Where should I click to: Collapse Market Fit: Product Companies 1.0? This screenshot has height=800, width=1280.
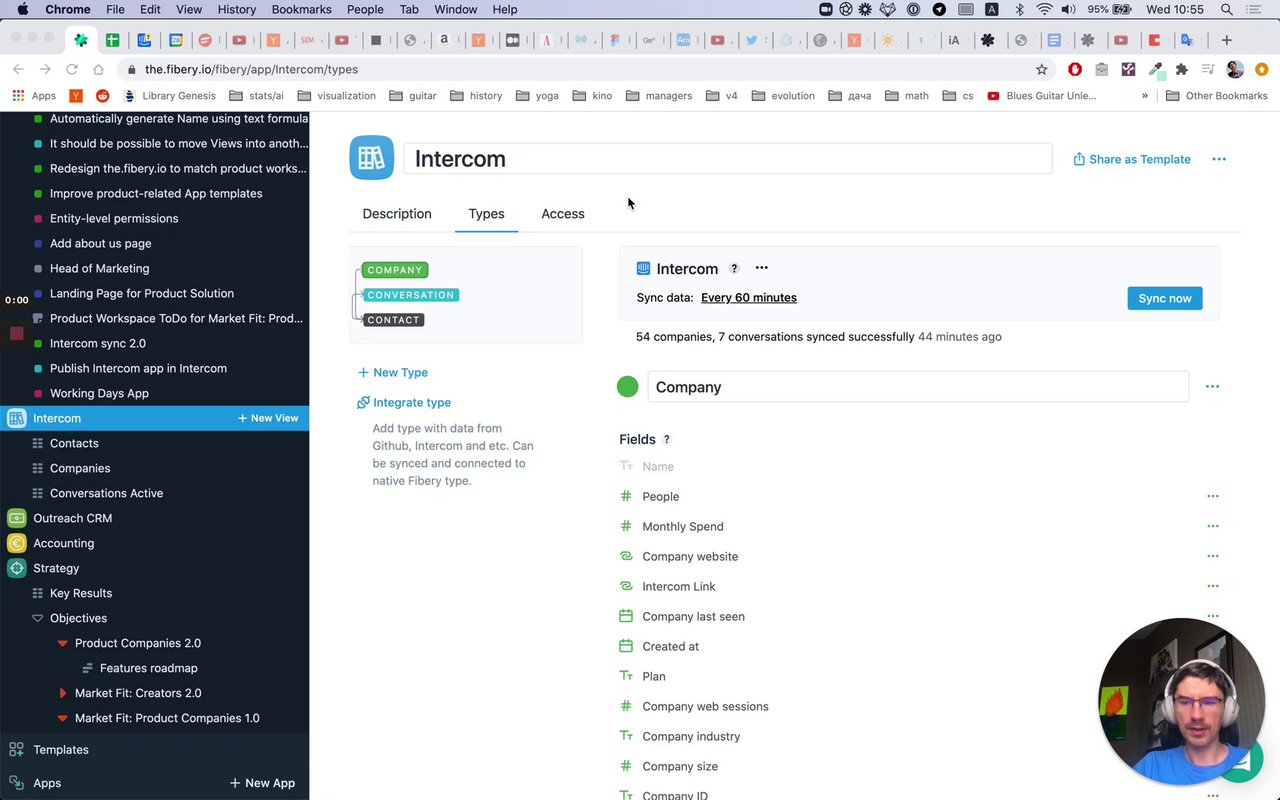[62, 718]
